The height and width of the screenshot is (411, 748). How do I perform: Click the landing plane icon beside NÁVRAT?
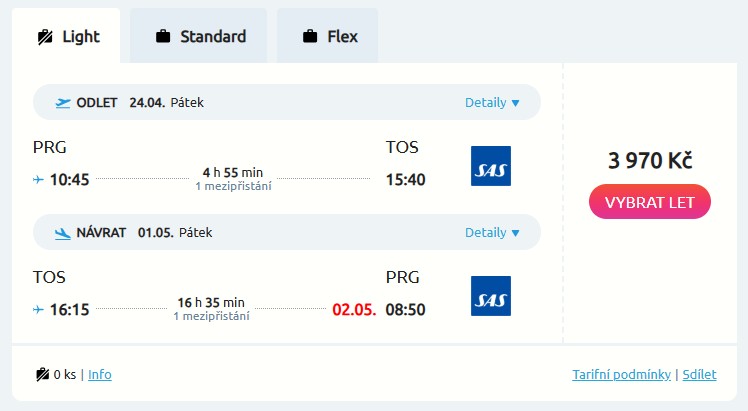tap(64, 232)
